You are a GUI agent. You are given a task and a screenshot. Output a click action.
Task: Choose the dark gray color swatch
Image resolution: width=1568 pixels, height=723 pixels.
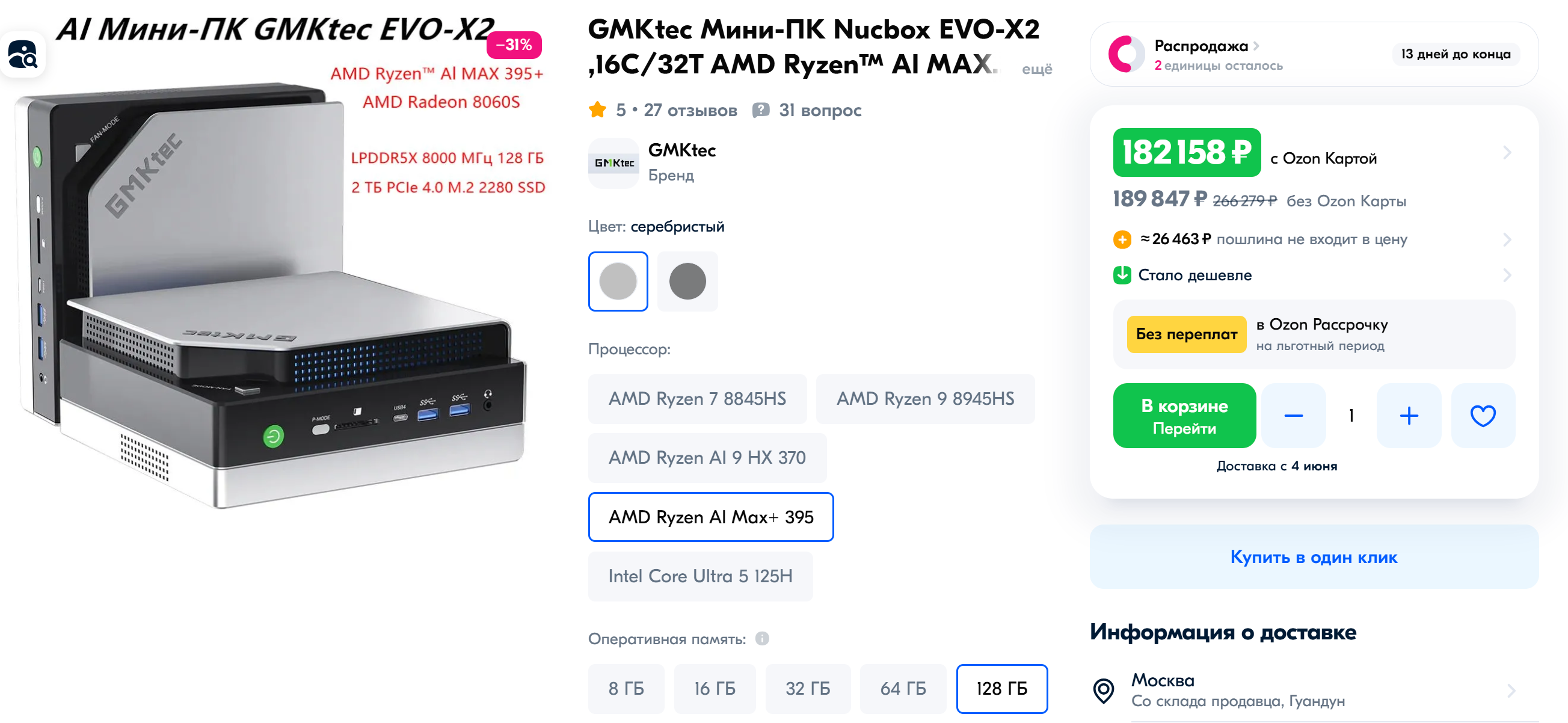(x=687, y=281)
